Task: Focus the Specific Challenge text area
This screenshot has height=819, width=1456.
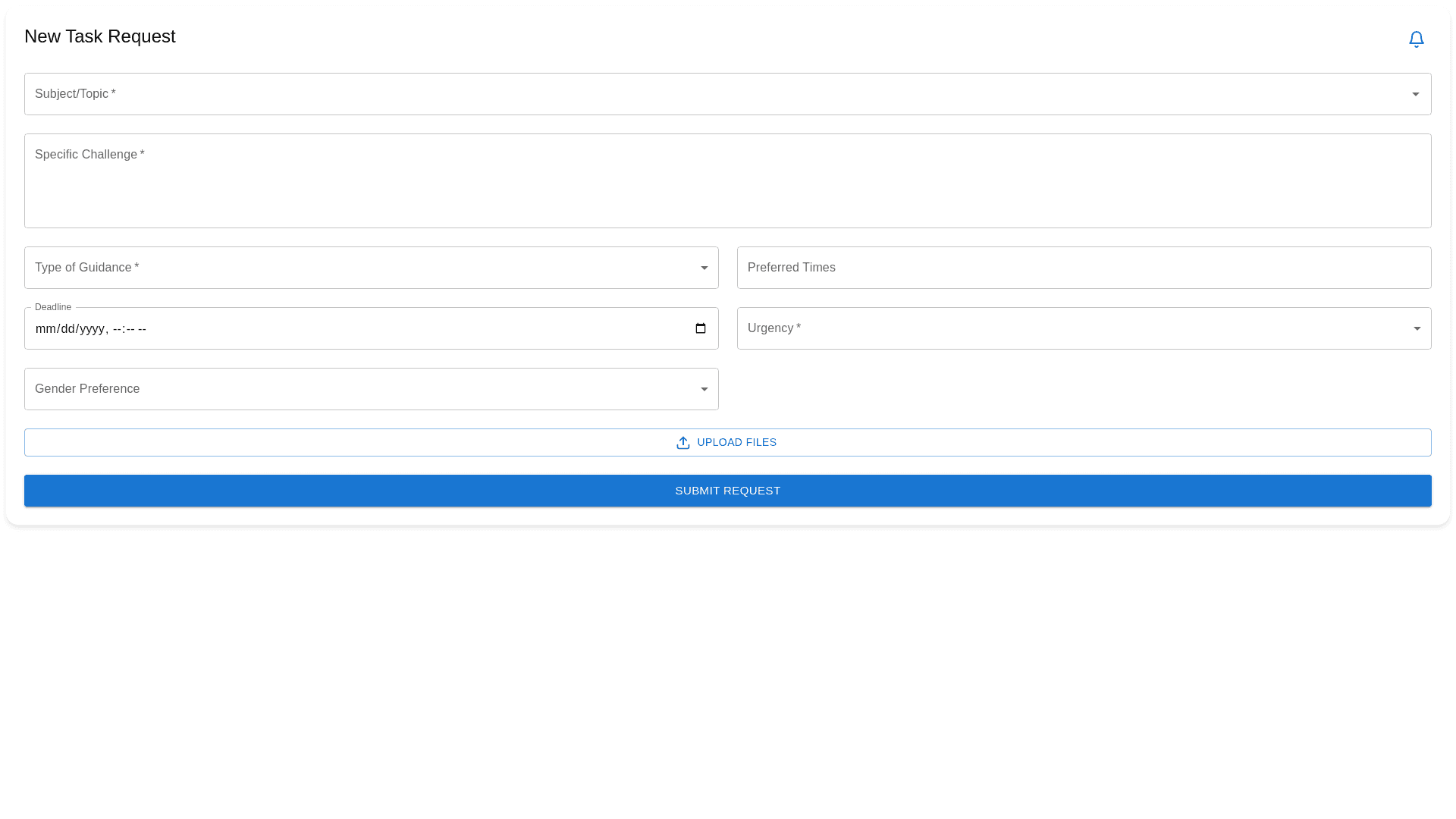Action: tap(728, 180)
